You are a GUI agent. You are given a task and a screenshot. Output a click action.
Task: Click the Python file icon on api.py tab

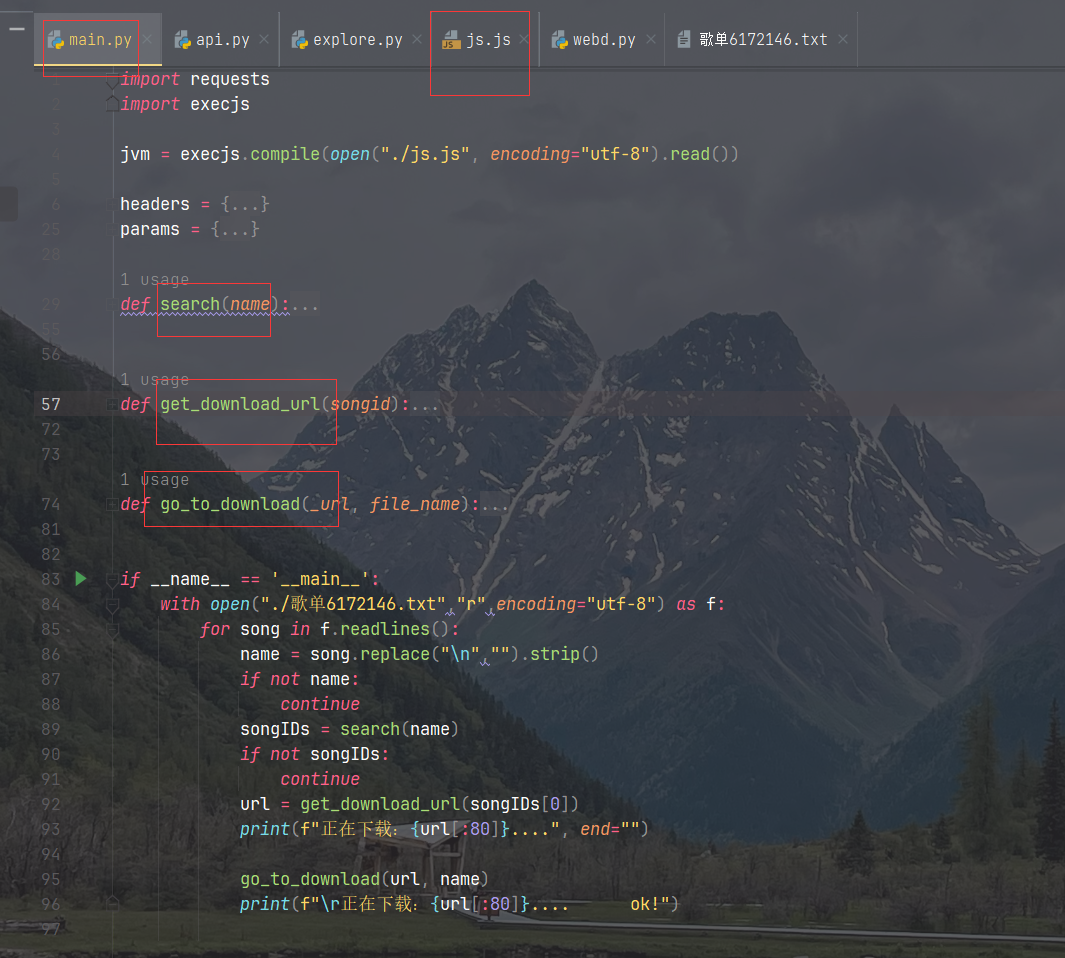pyautogui.click(x=183, y=40)
